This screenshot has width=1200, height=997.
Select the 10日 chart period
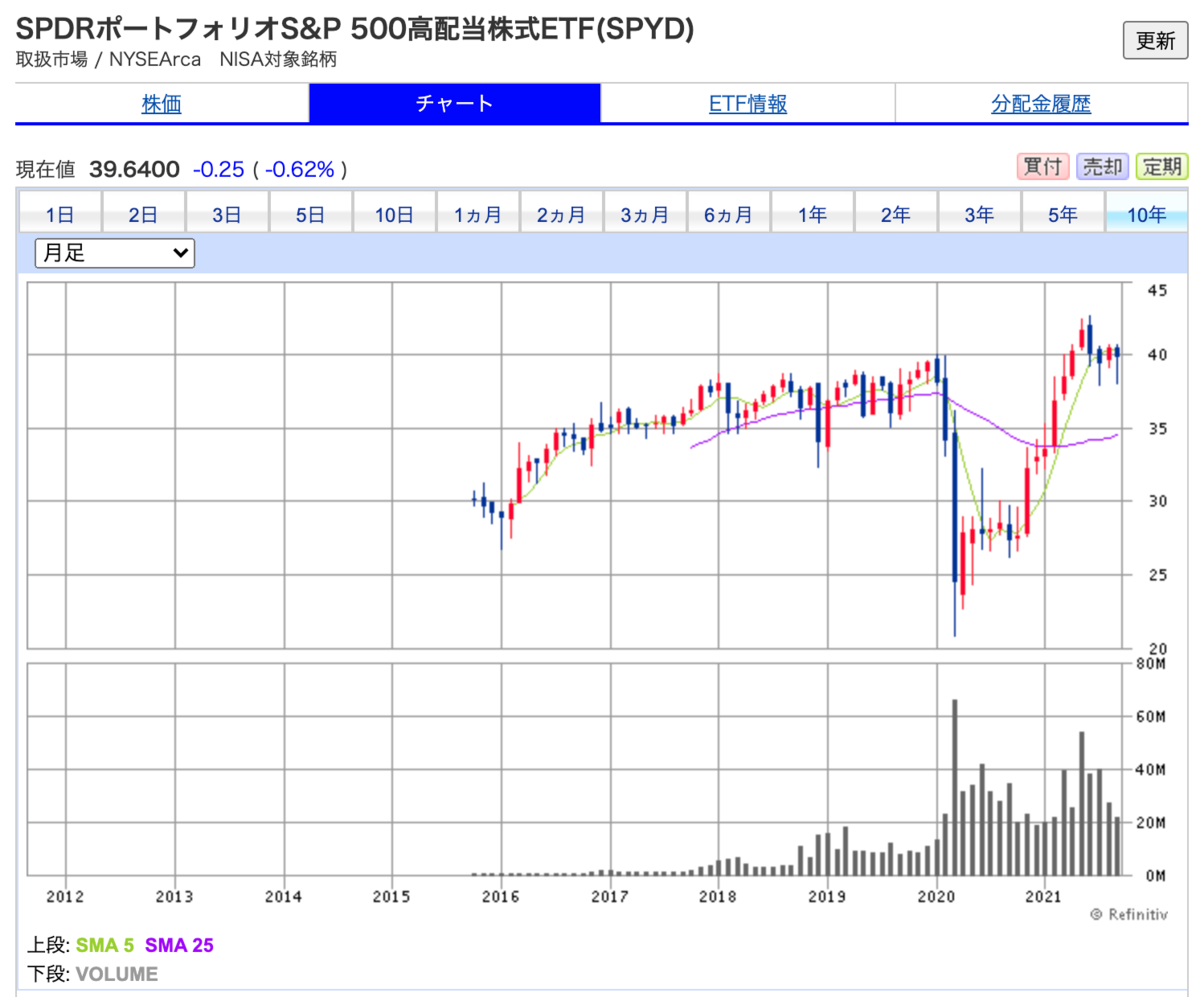394,214
